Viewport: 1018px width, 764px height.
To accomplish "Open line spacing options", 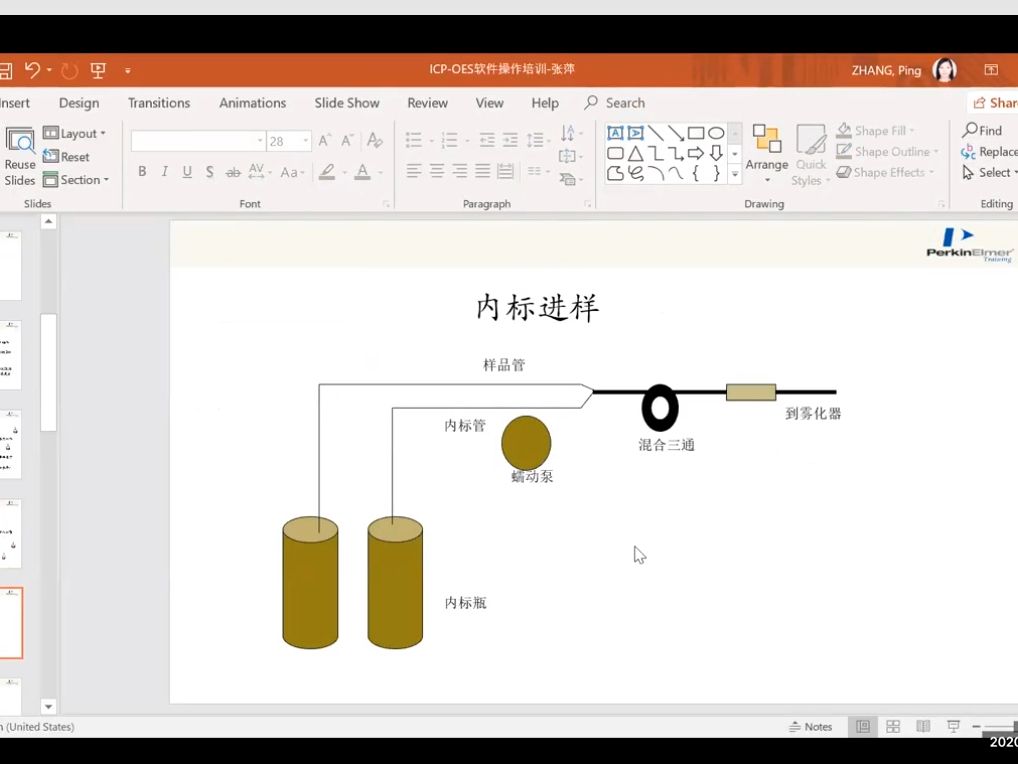I will pyautogui.click(x=538, y=140).
